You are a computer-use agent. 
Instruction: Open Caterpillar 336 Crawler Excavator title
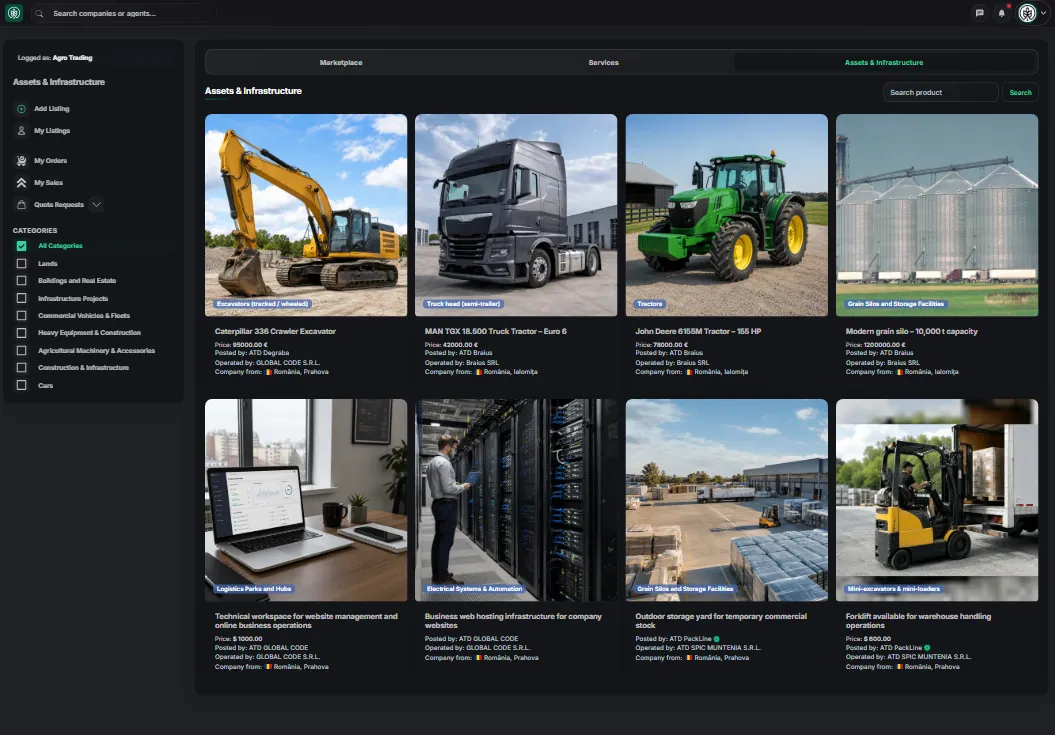click(275, 331)
